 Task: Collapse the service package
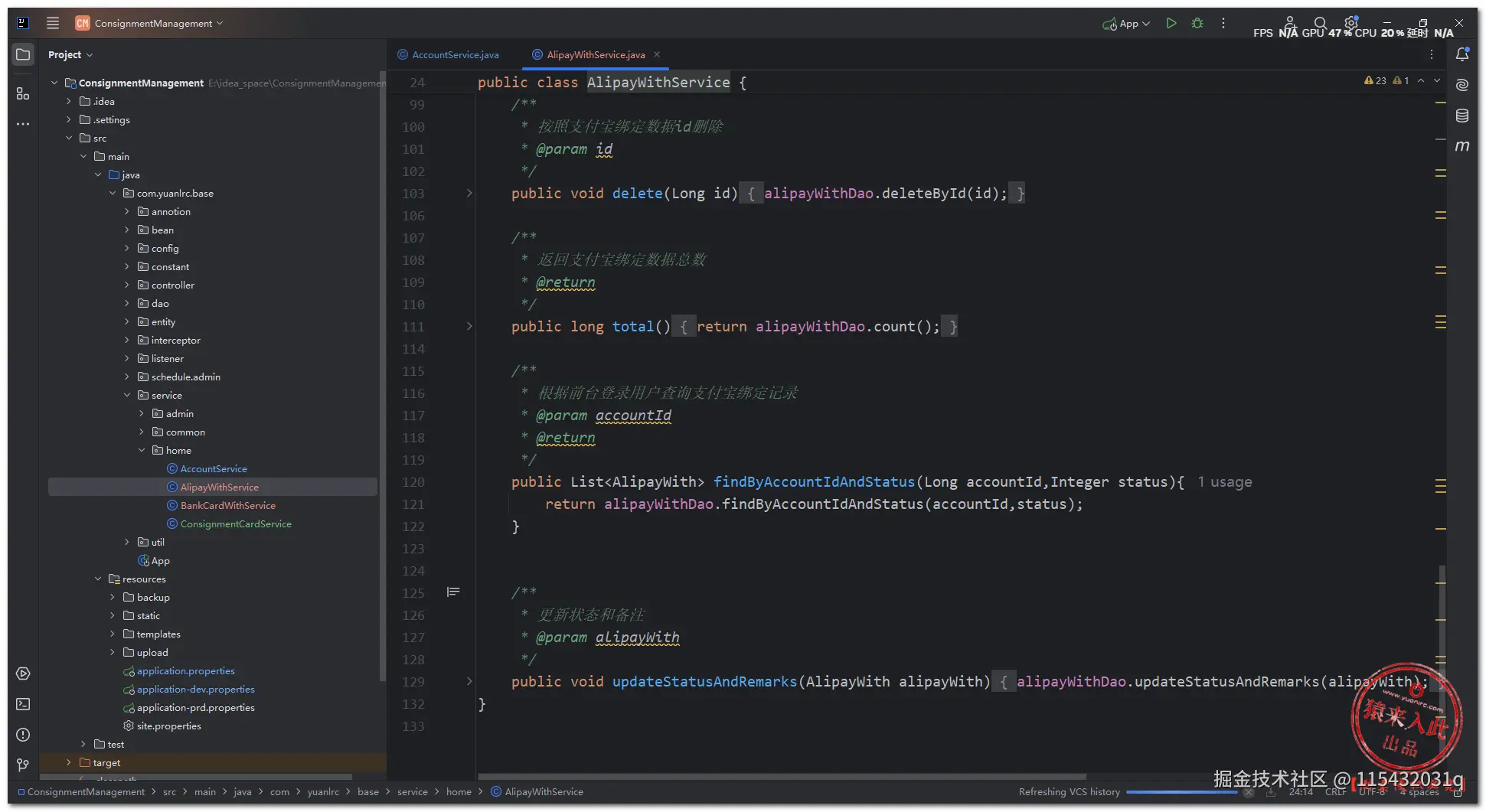(127, 395)
